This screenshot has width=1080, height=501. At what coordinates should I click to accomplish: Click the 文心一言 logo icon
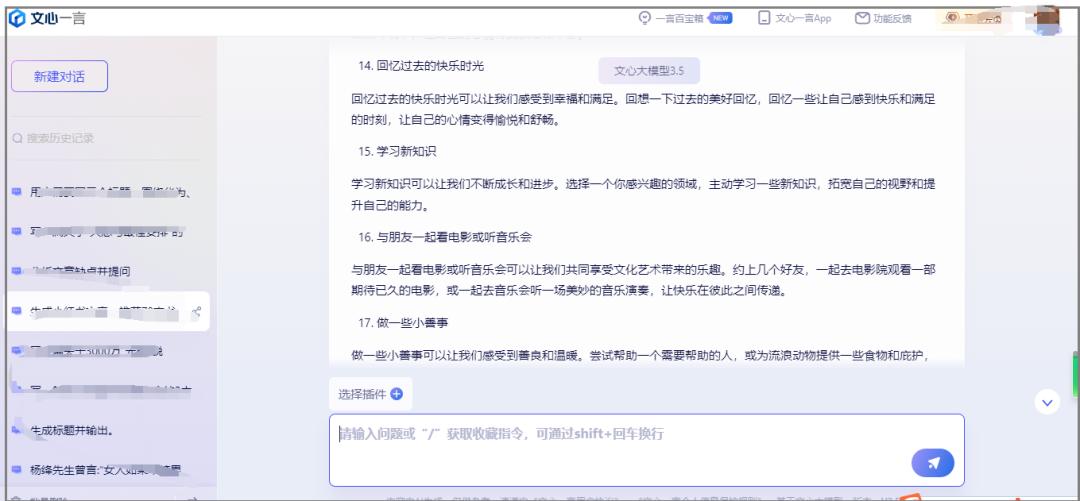click(17, 19)
